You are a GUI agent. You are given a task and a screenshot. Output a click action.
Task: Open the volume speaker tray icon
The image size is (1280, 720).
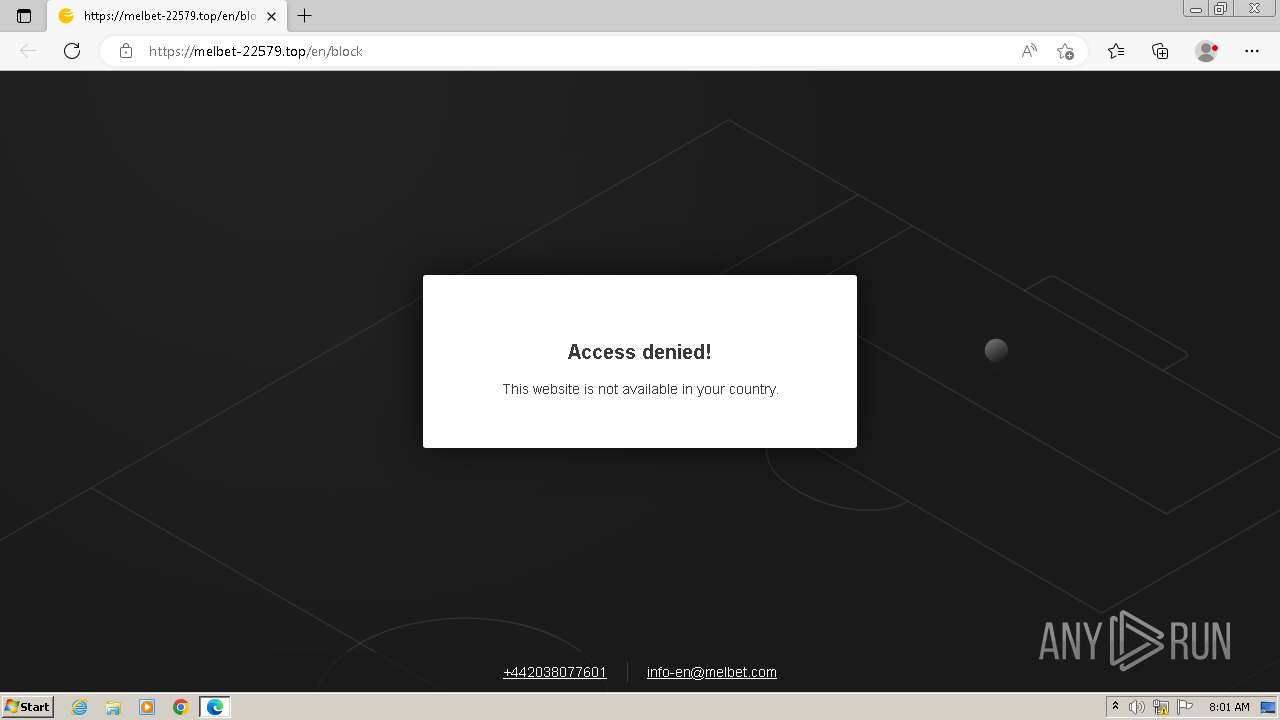1137,707
